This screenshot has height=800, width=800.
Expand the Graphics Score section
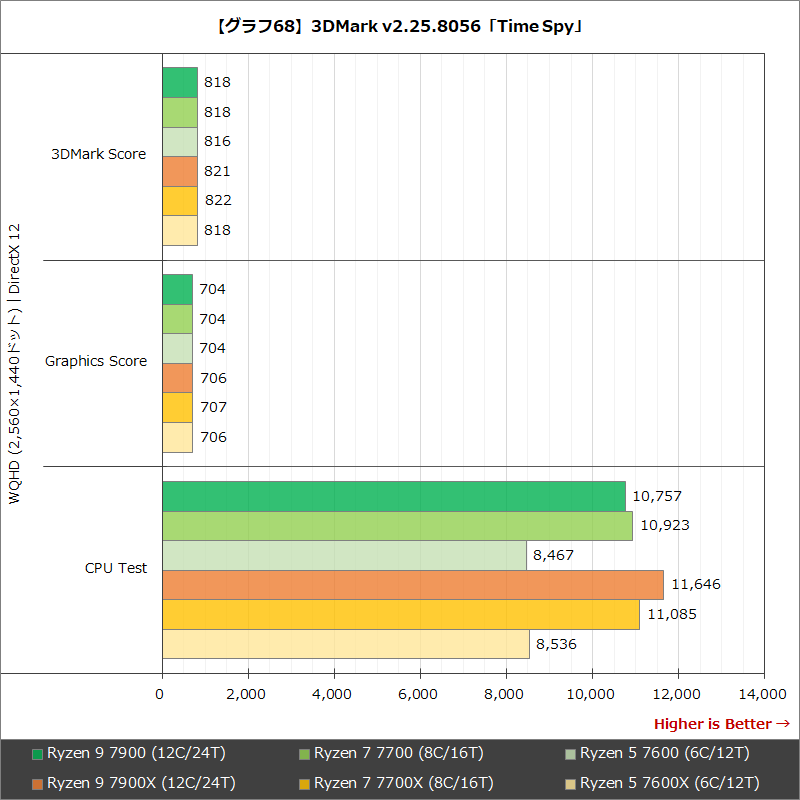[x=96, y=361]
